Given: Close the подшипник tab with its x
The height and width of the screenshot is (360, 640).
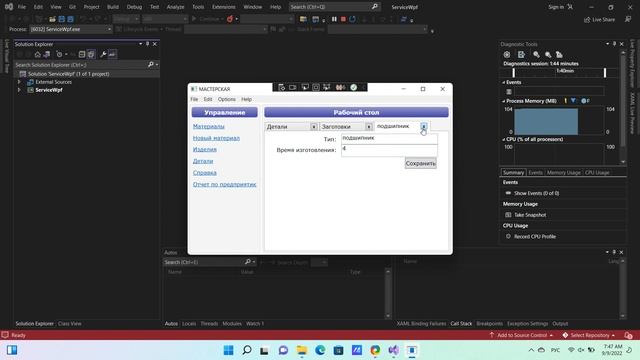Looking at the screenshot, I should [424, 126].
